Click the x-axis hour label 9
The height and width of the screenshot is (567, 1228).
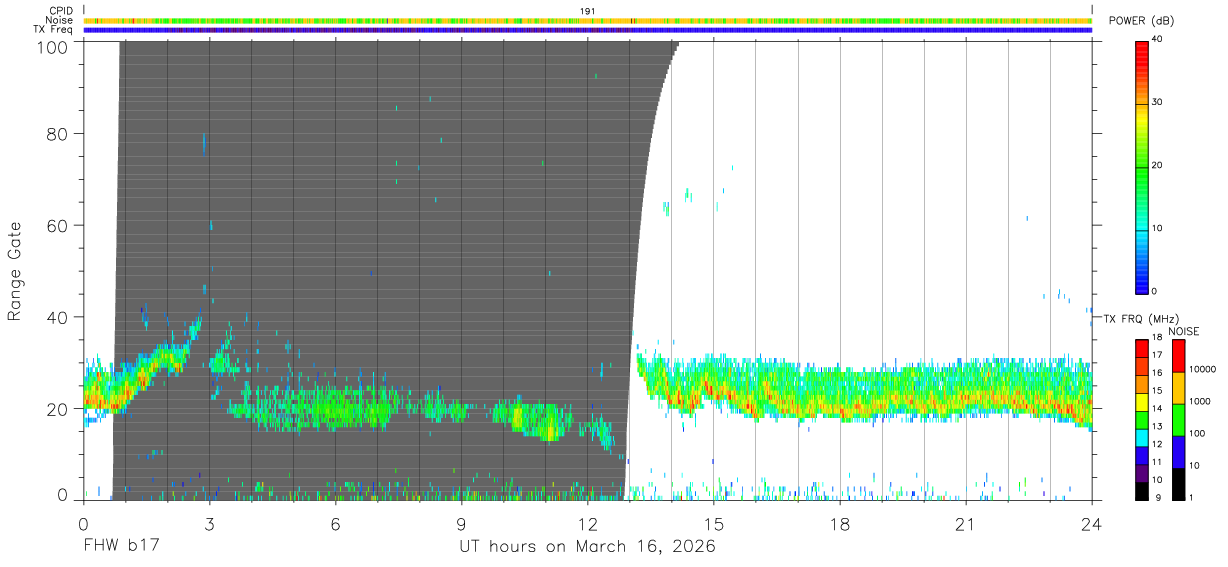point(462,523)
